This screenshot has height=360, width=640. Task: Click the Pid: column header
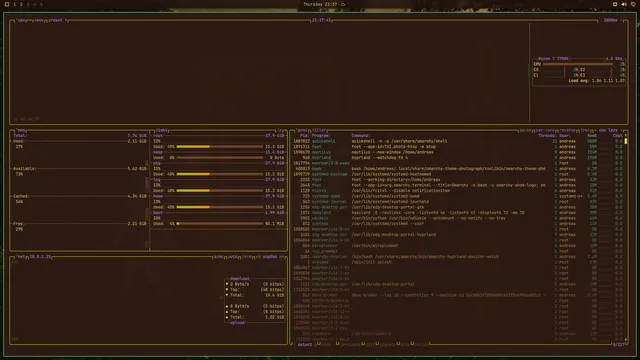click(x=304, y=136)
